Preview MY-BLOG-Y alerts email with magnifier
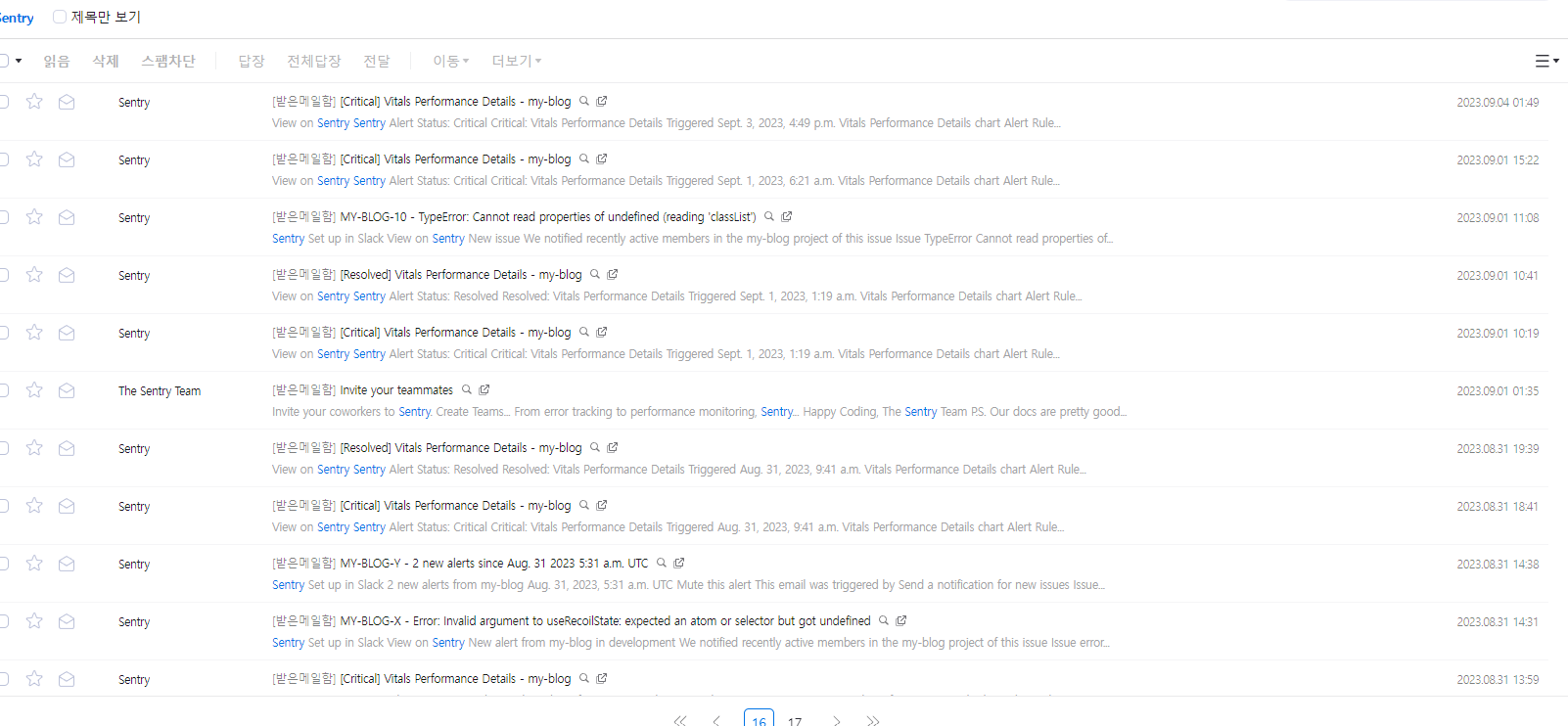Image resolution: width=1568 pixels, height=726 pixels. click(662, 563)
